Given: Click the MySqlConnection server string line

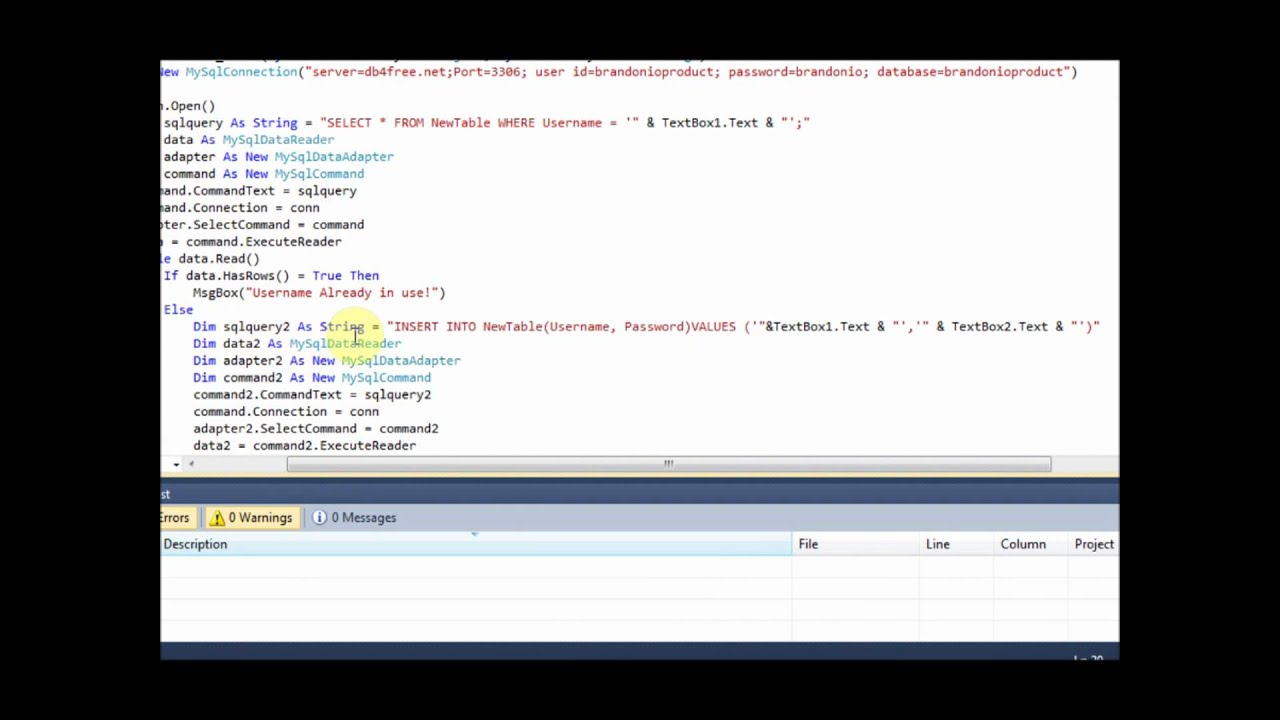Looking at the screenshot, I should 619,71.
